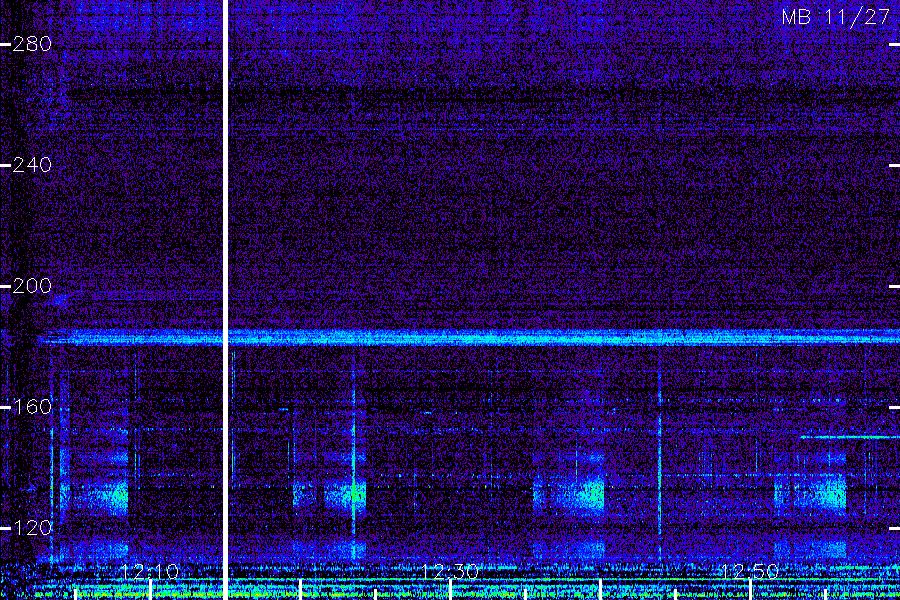Click the 240 frequency axis label
This screenshot has width=900, height=600.
point(32,165)
